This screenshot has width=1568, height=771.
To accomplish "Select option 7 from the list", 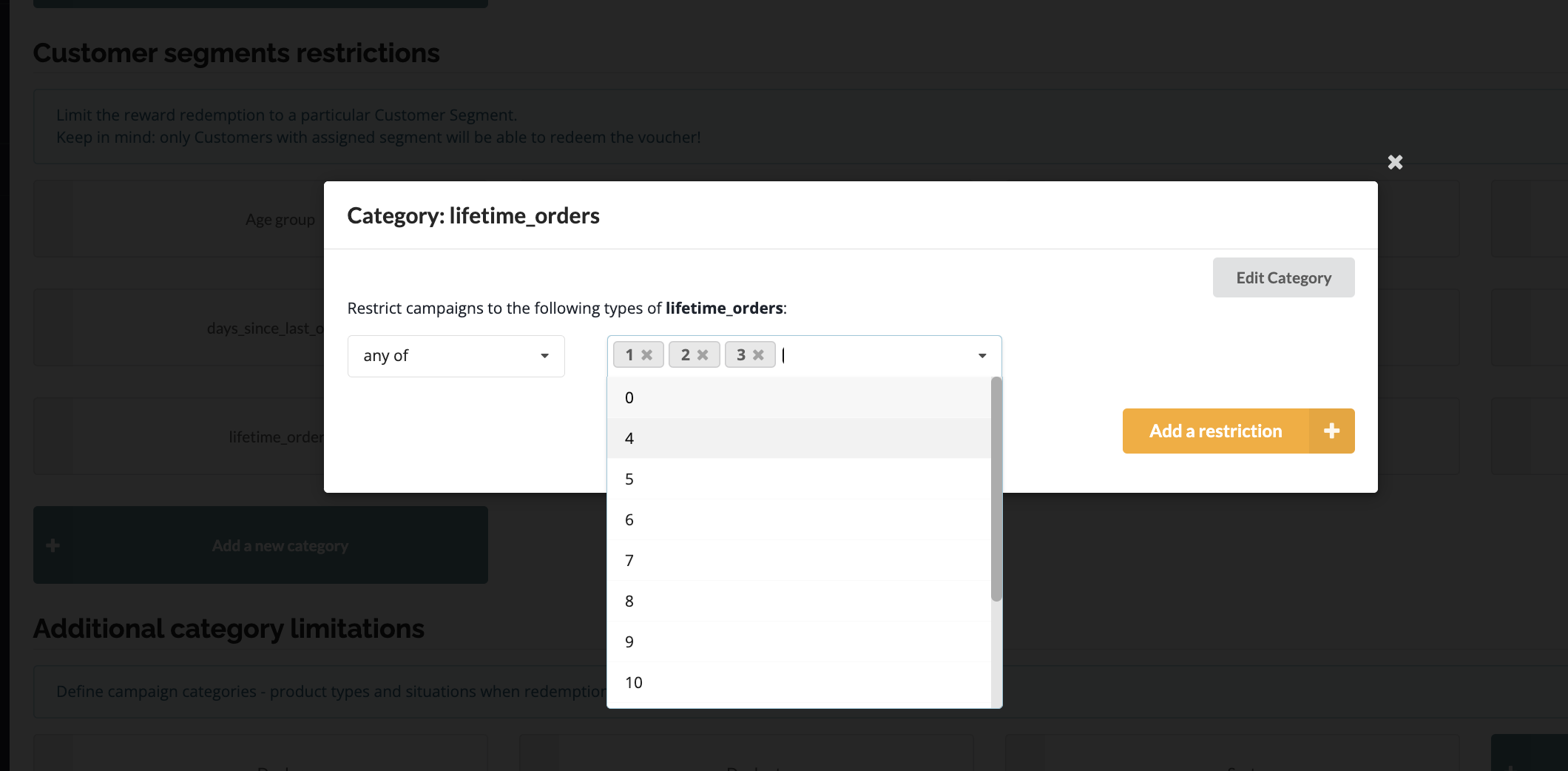I will tap(799, 560).
